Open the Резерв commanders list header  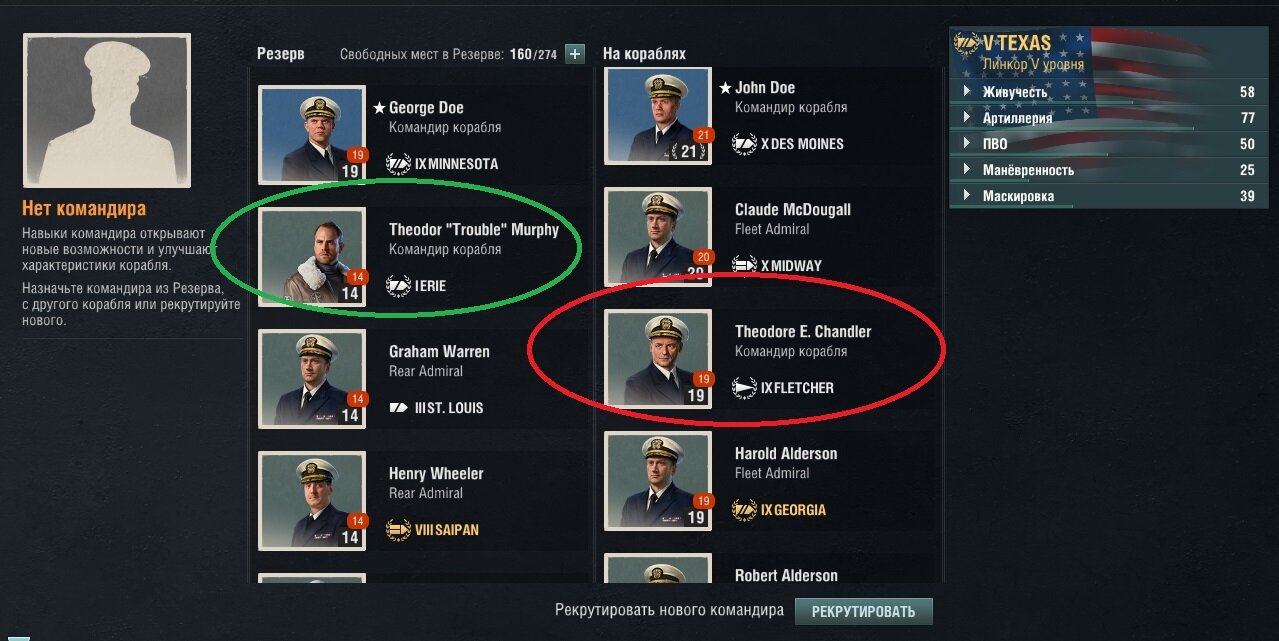click(280, 54)
